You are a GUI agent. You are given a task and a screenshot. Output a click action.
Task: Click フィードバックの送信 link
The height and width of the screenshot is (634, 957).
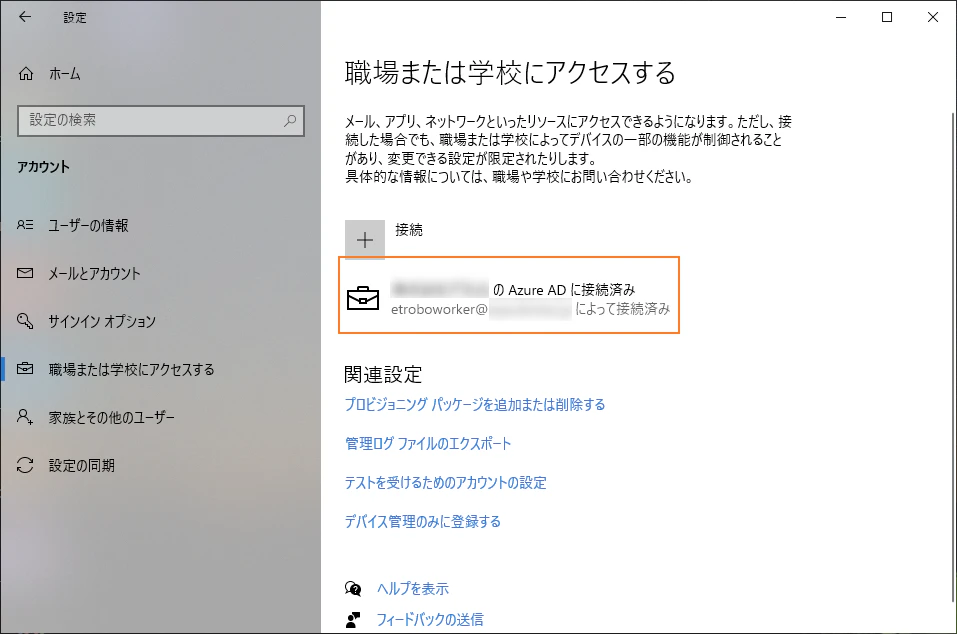coord(430,620)
